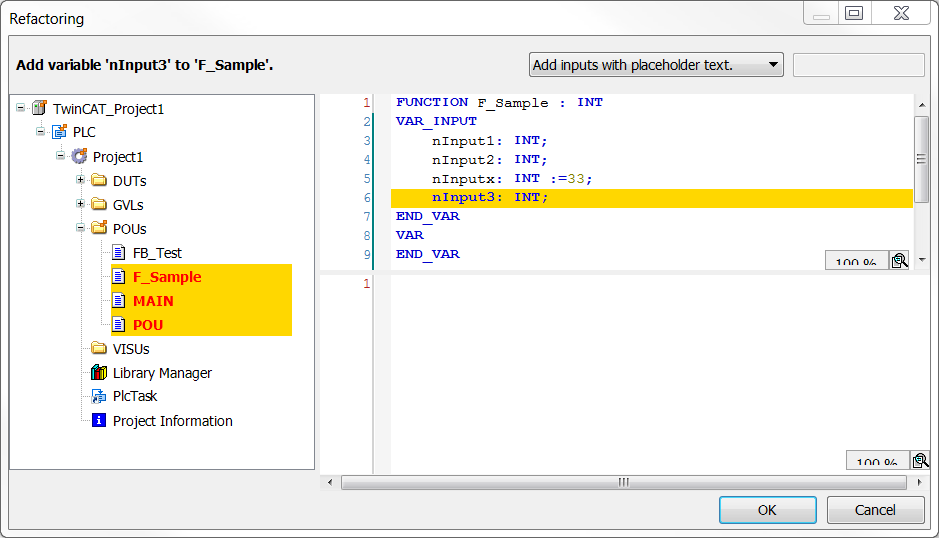Click the Cancel button
Screen dimensions: 939x538
(876, 510)
